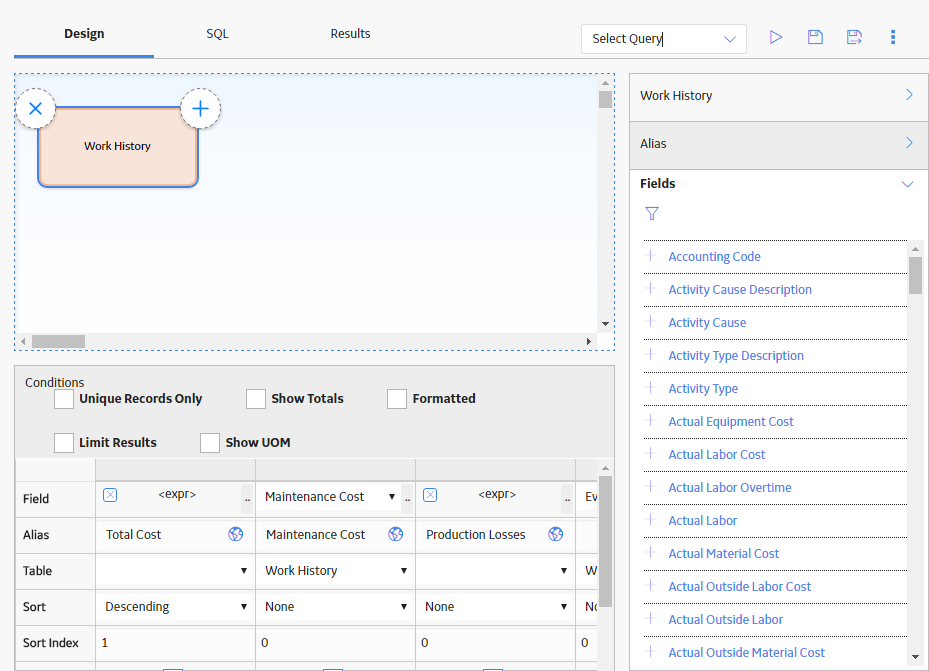The width and height of the screenshot is (929, 671).
Task: Remove Work History node with X icon
Action: pyautogui.click(x=36, y=108)
